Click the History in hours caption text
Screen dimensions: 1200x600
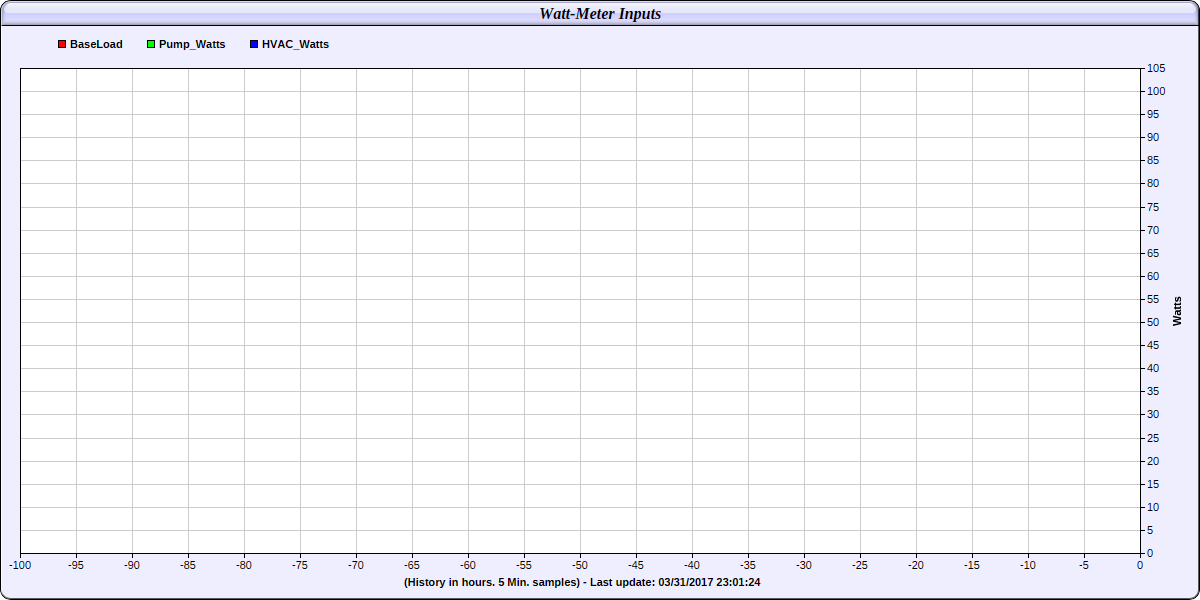491,582
